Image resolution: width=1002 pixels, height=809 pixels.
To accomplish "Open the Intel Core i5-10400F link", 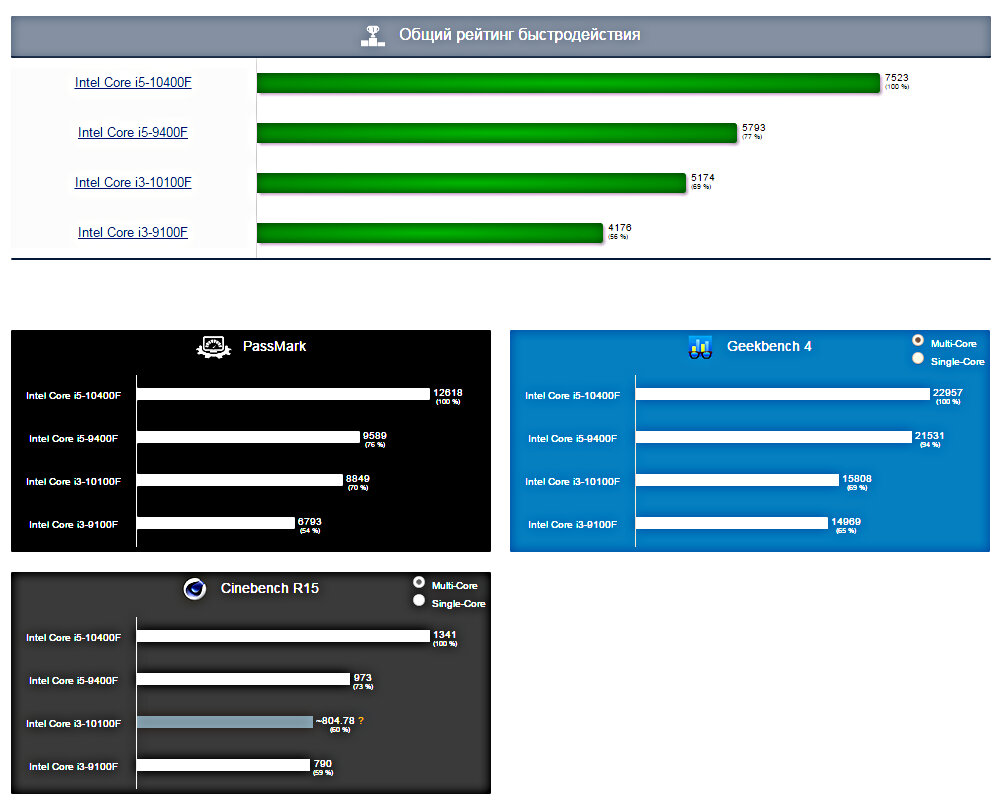I will 133,82.
